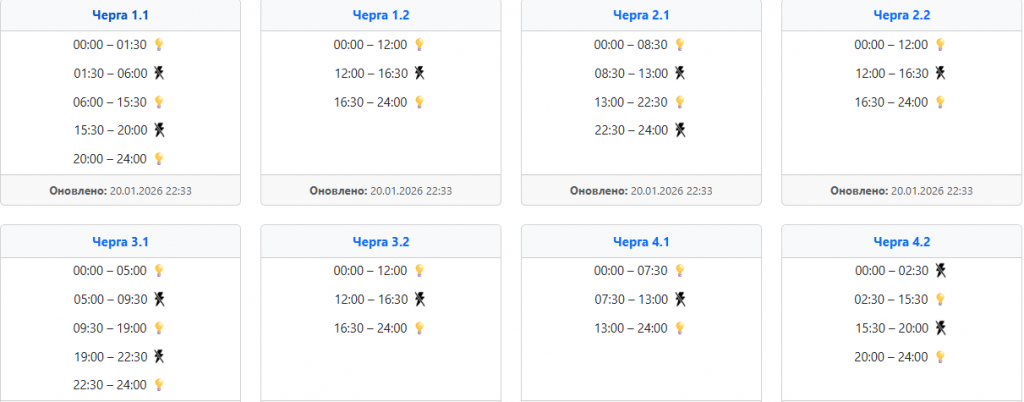This screenshot has width=1024, height=402.
Task: Click outage icon beside 07:30 – 13:00
Action: 679,299
